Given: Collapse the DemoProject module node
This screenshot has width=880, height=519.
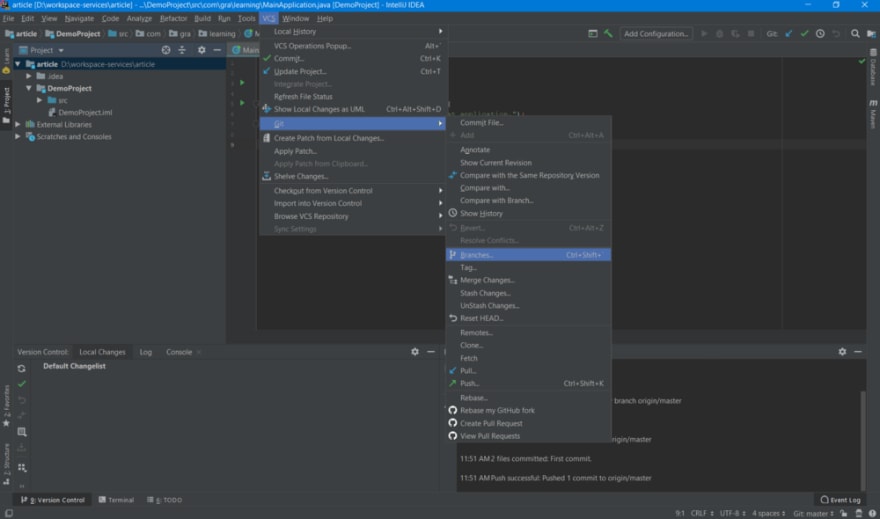Looking at the screenshot, I should (x=29, y=88).
